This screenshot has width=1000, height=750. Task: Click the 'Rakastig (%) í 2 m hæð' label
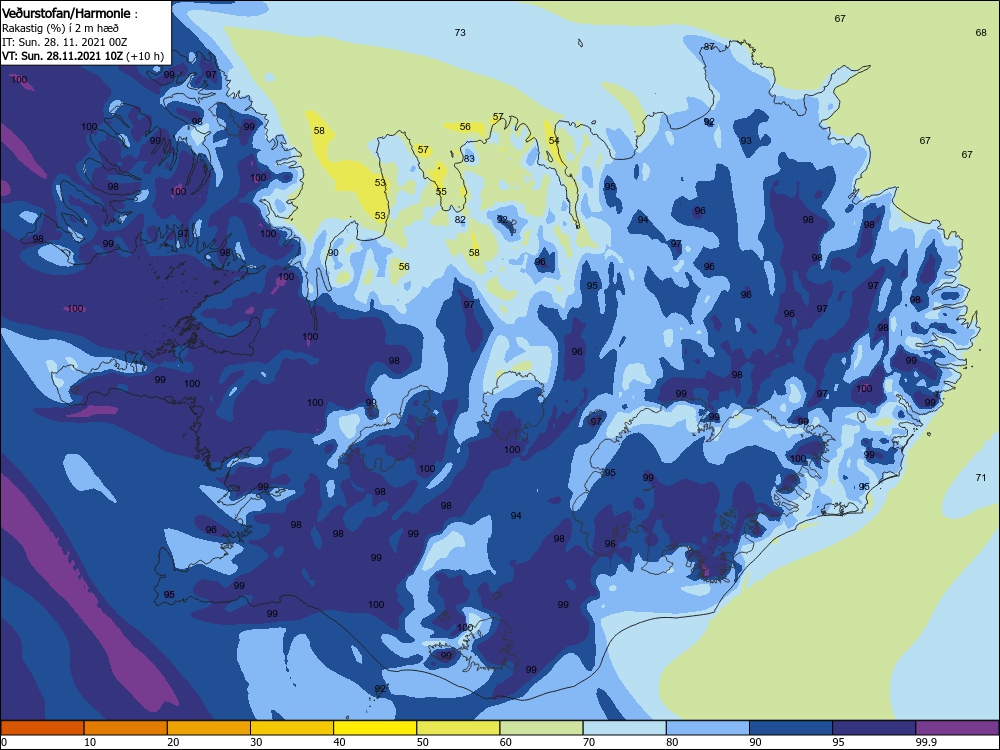pyautogui.click(x=60, y=28)
